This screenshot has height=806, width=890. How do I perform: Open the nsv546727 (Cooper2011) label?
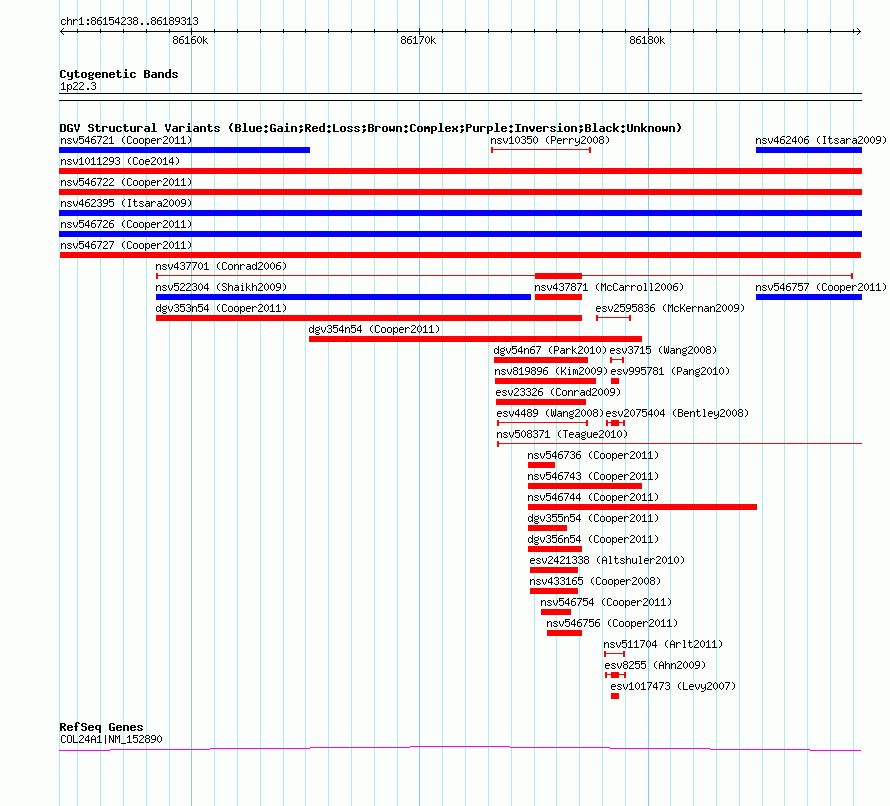tap(126, 245)
